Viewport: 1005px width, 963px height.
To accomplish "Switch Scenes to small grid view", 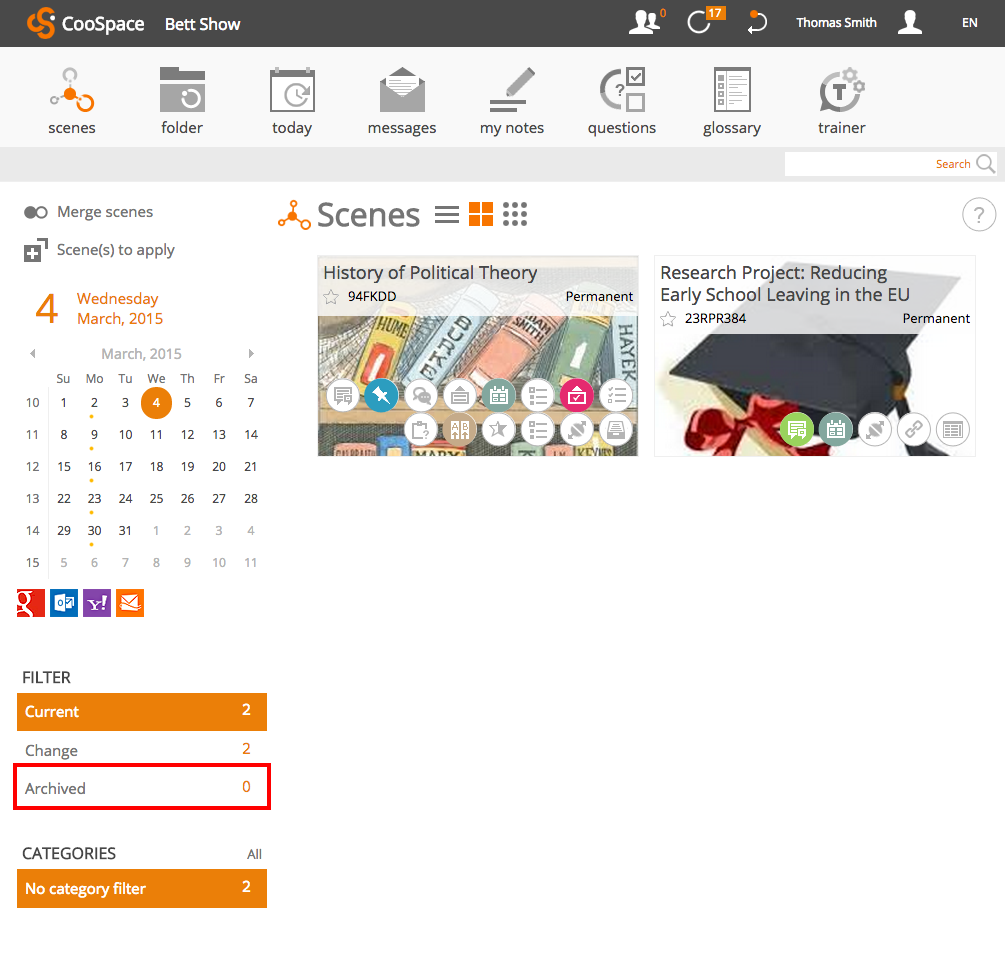I will [x=515, y=214].
